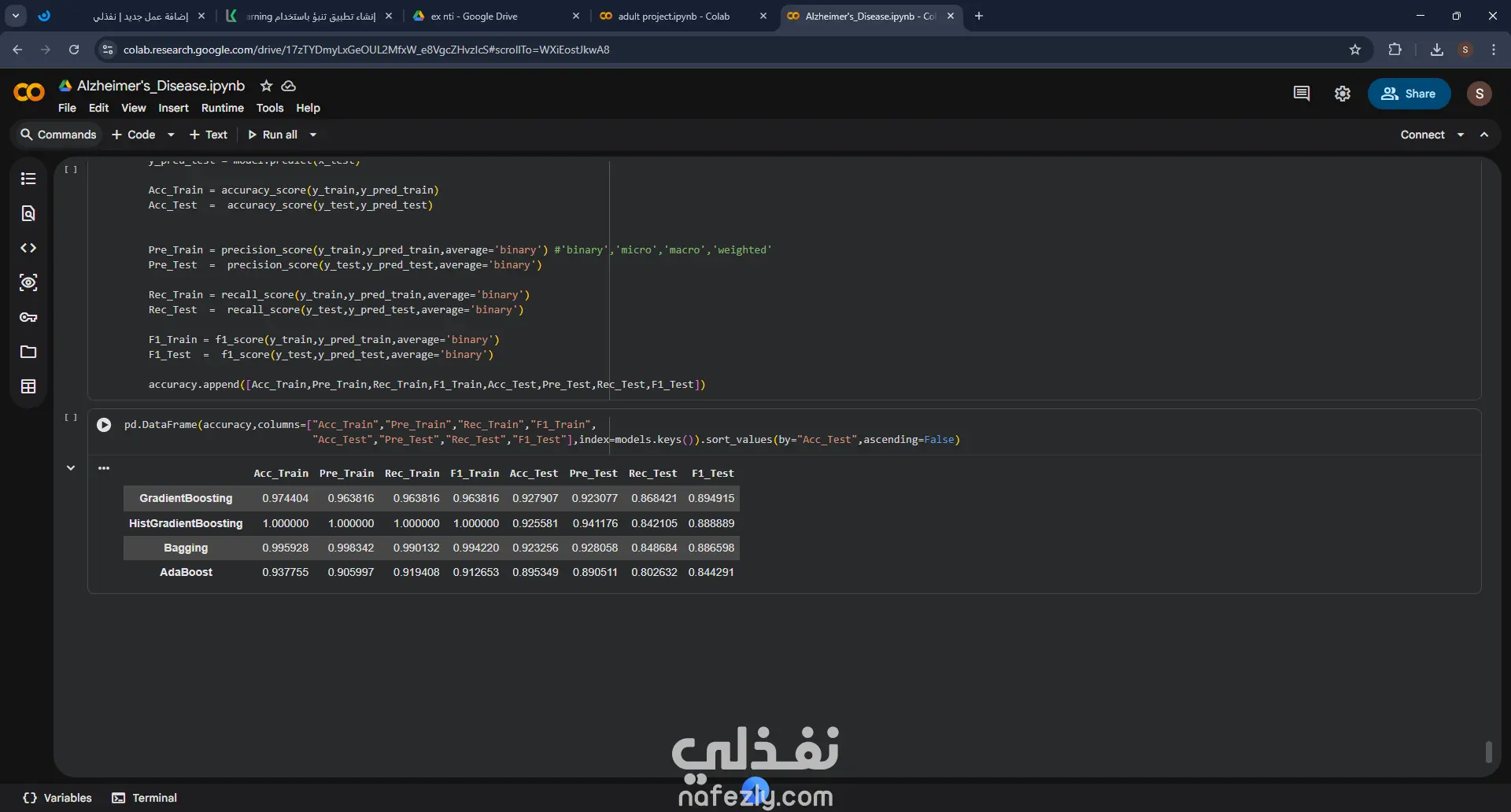Open the Variables inspector eye icon in sidebar
This screenshot has width=1511, height=812.
click(28, 282)
